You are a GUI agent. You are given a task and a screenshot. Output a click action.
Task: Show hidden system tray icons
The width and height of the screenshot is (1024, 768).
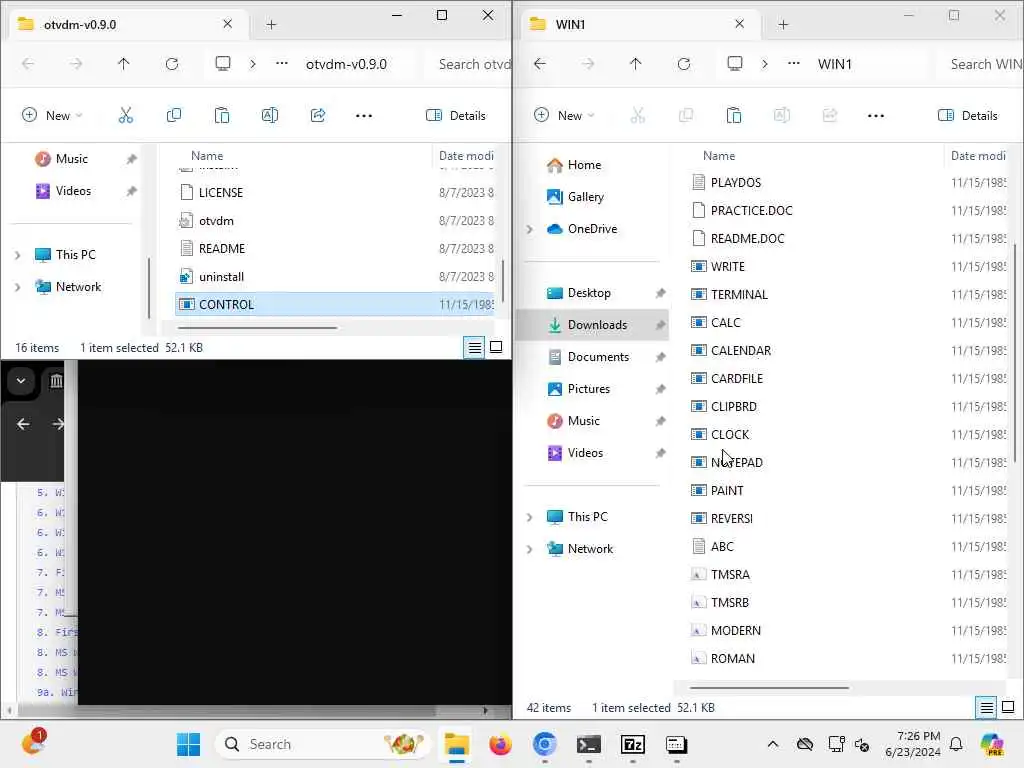773,744
